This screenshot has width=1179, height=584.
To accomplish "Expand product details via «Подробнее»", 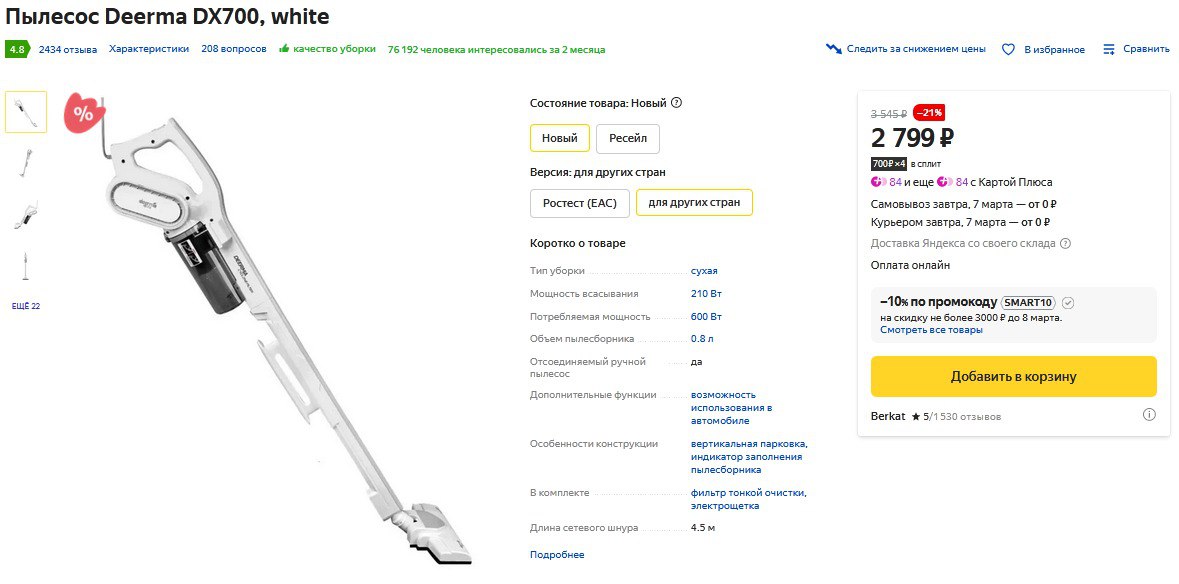I will (557, 554).
